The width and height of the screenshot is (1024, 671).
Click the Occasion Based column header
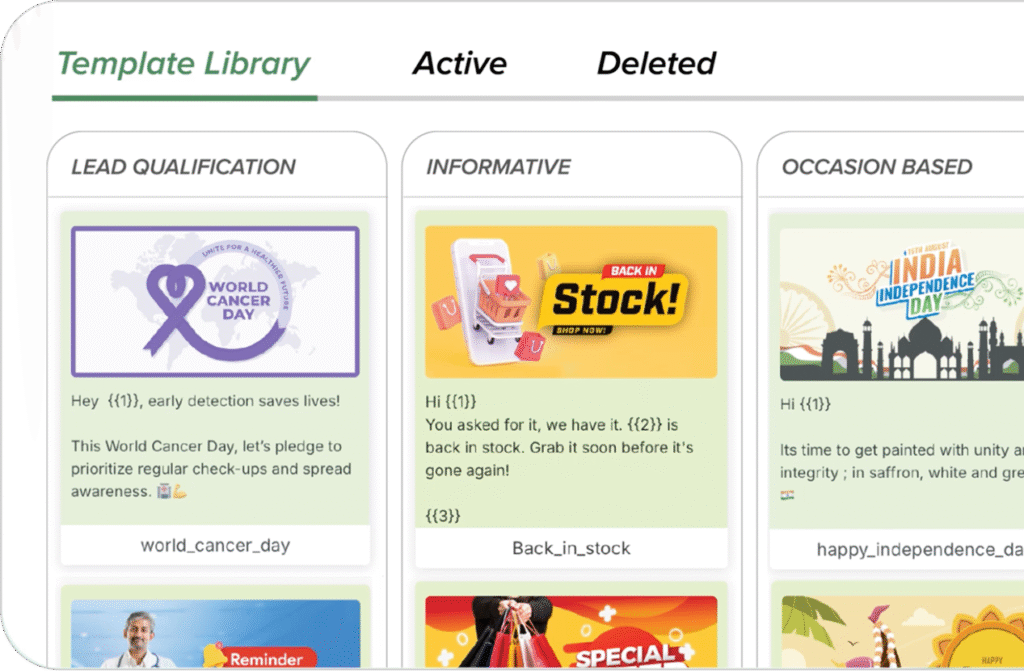pos(876,167)
